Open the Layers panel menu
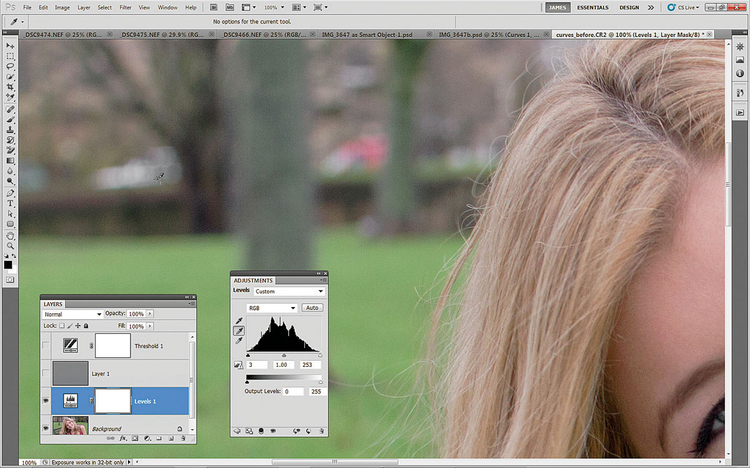Screen dimensions: 750x468 click(x=191, y=304)
